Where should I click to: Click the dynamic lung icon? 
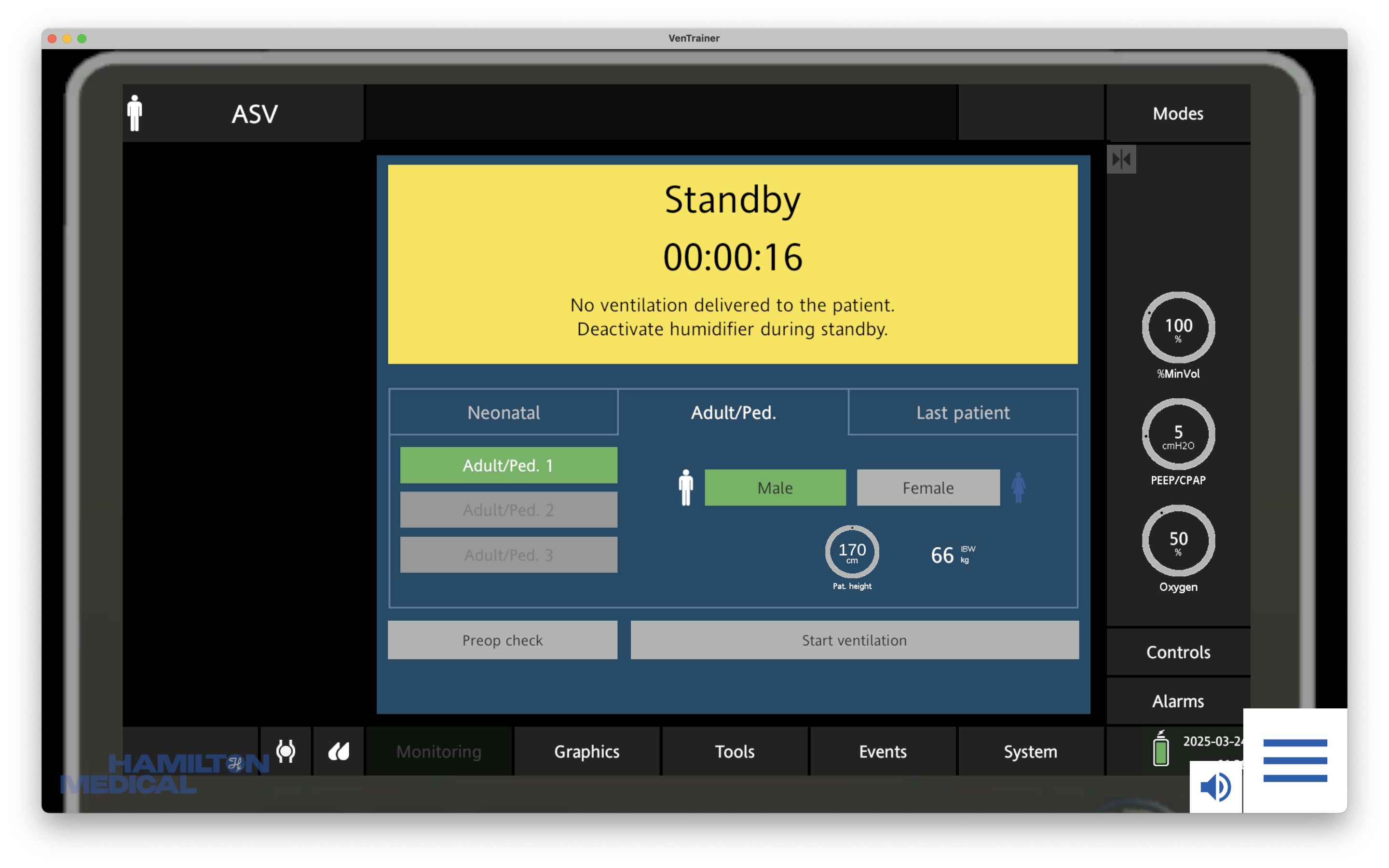click(339, 751)
